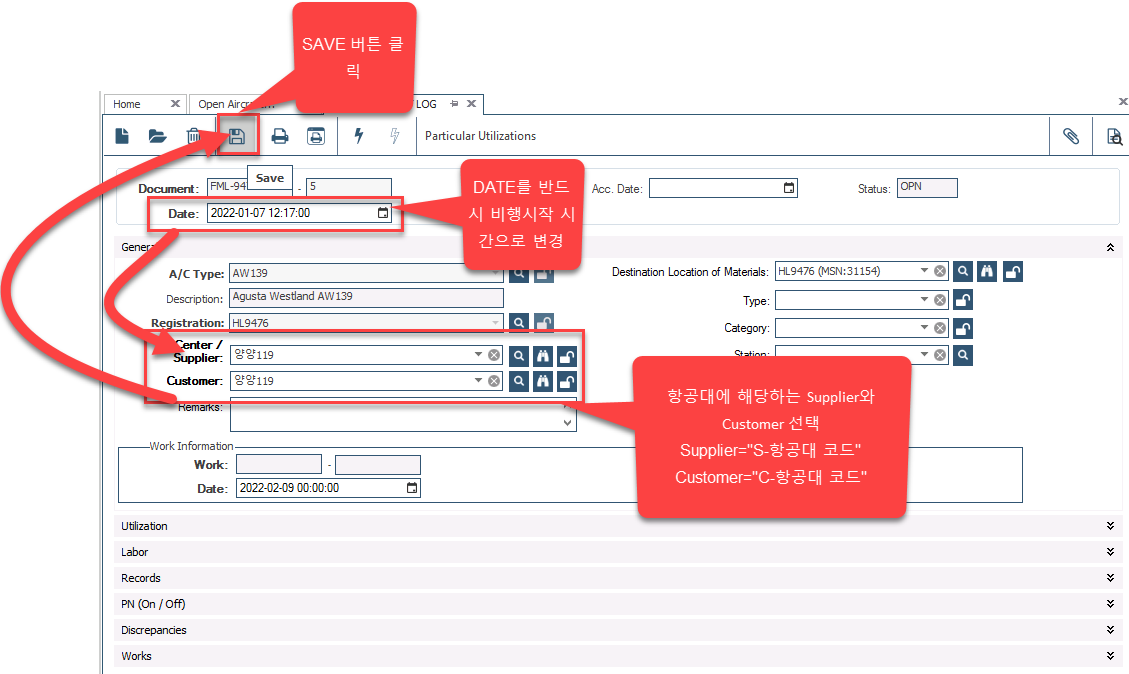Toggle the lock beside Category field
The image size is (1129, 674).
click(x=963, y=328)
